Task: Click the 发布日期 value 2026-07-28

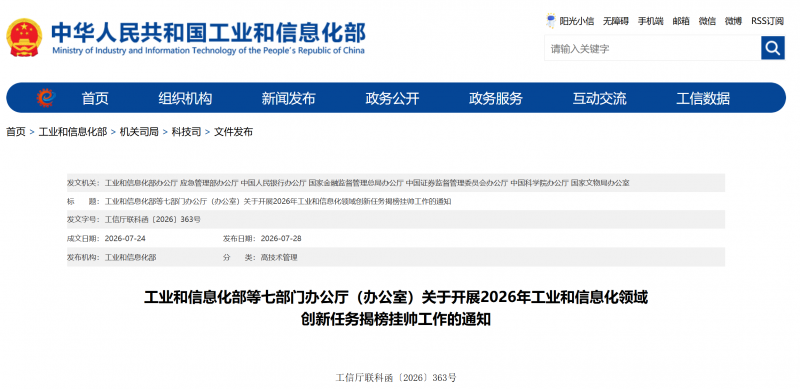Action: tap(281, 238)
